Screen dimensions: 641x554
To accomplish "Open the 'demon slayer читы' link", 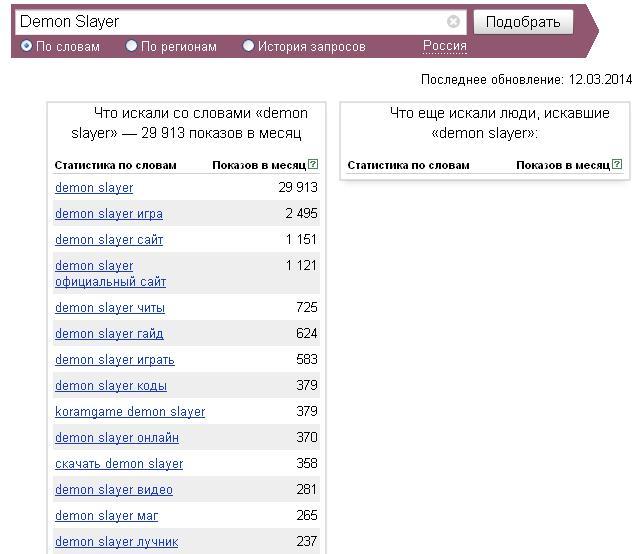I will (x=110, y=307).
